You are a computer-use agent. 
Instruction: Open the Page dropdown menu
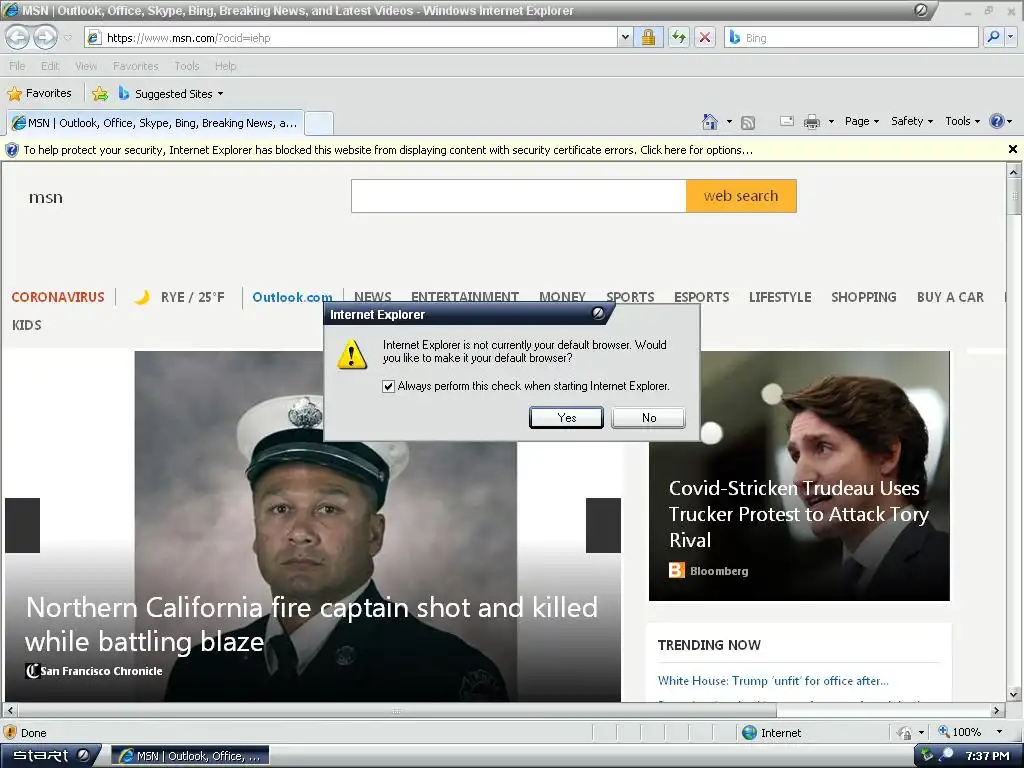(x=861, y=121)
